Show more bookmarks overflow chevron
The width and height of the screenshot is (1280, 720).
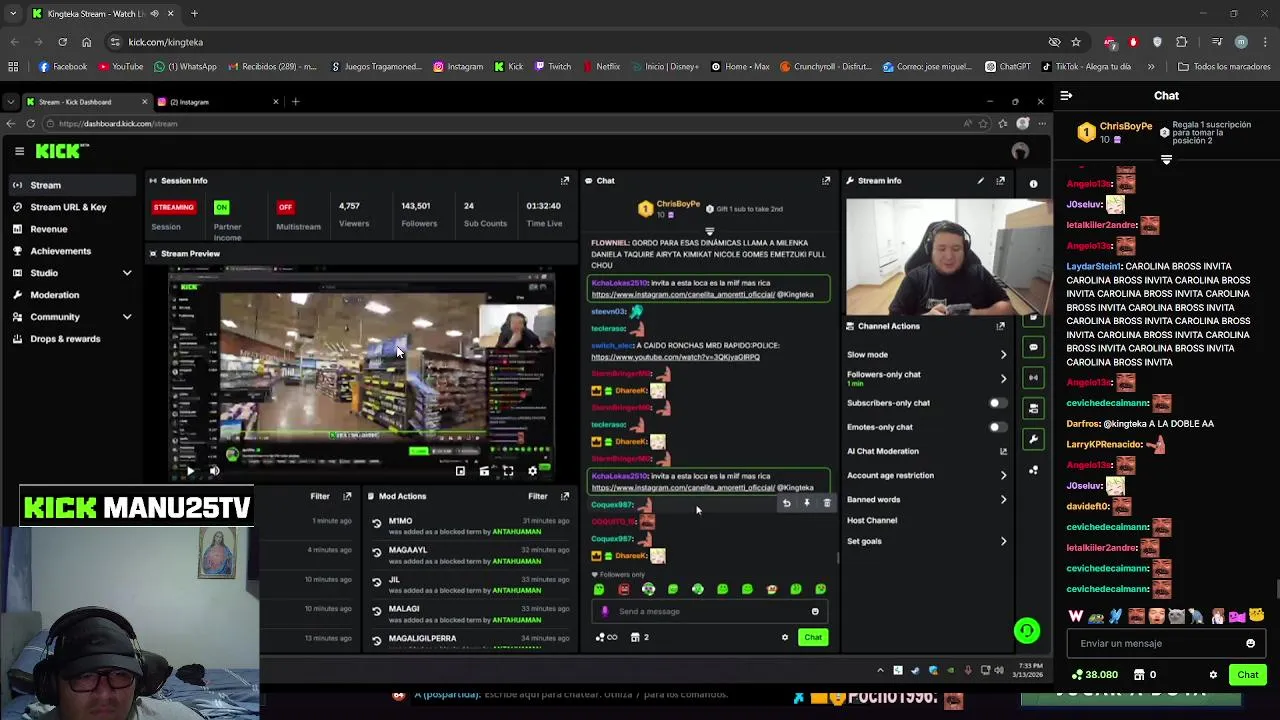click(1151, 67)
